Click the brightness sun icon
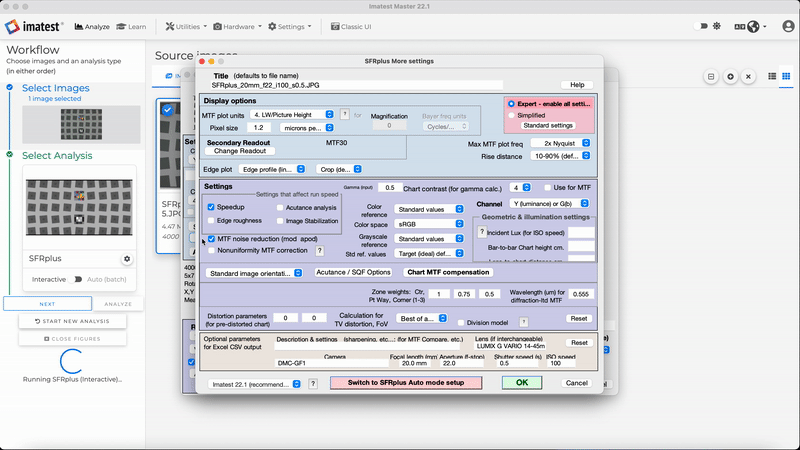 pyautogui.click(x=717, y=26)
